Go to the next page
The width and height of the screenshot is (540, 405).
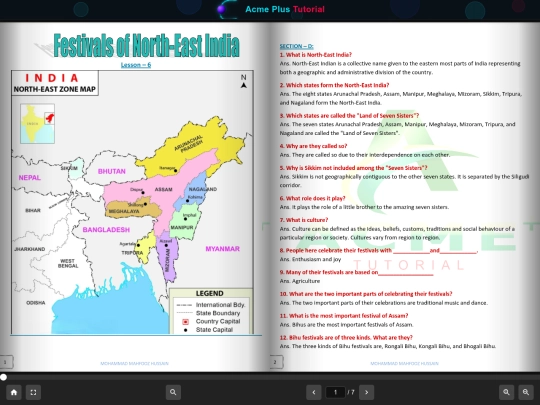coord(366,392)
